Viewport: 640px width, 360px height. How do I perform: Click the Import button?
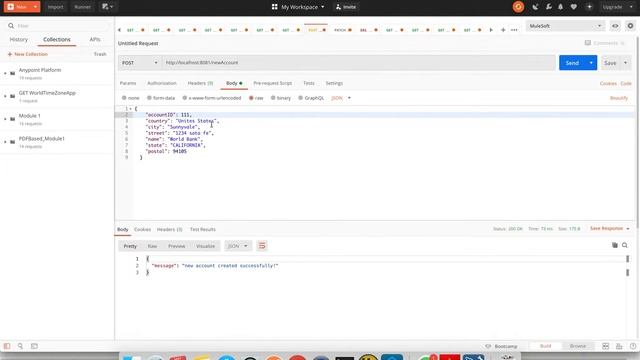coord(56,7)
